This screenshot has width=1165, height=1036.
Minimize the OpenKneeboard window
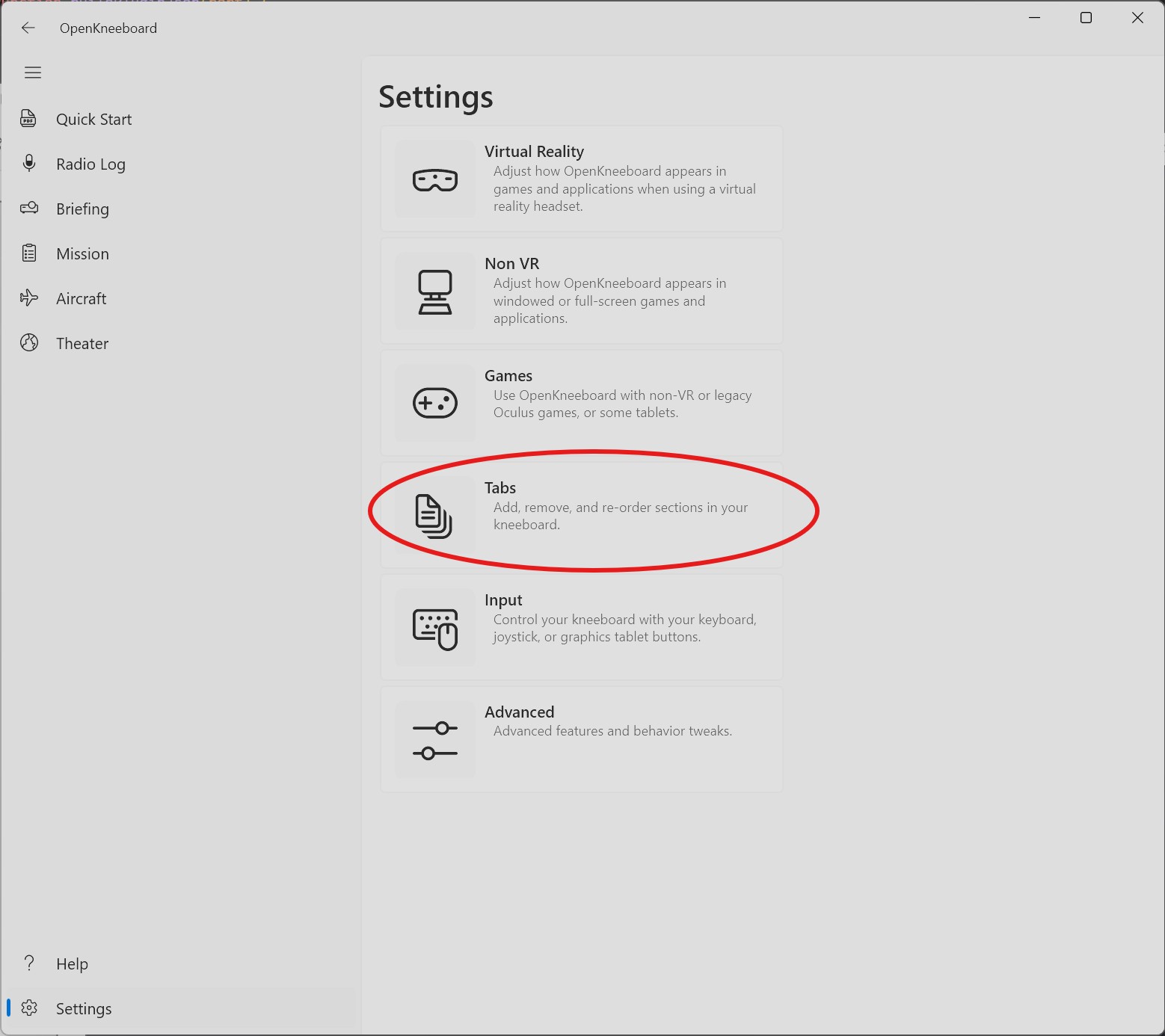tap(1035, 18)
